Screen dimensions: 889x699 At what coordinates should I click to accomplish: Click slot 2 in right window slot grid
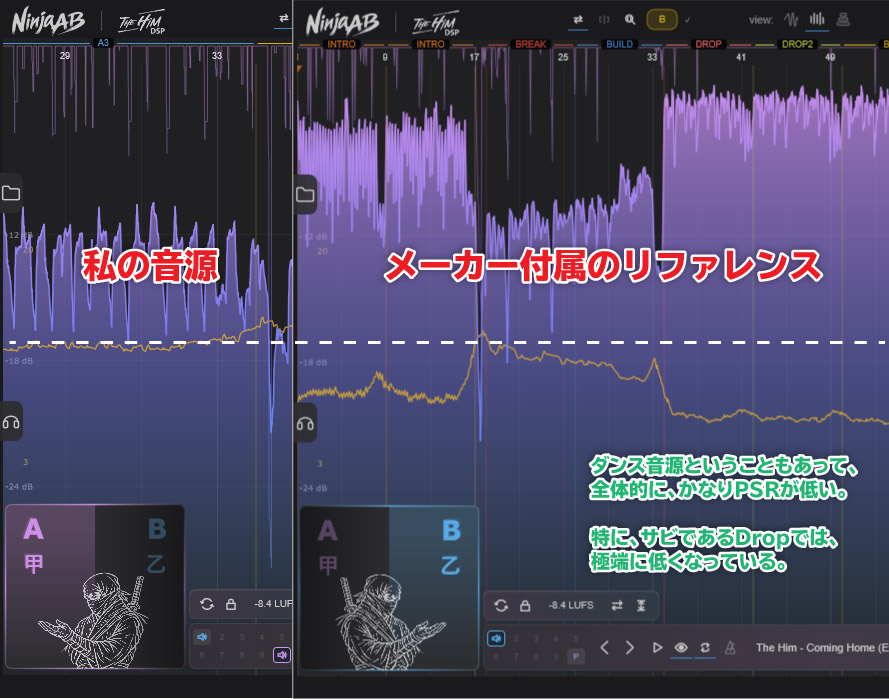click(517, 638)
